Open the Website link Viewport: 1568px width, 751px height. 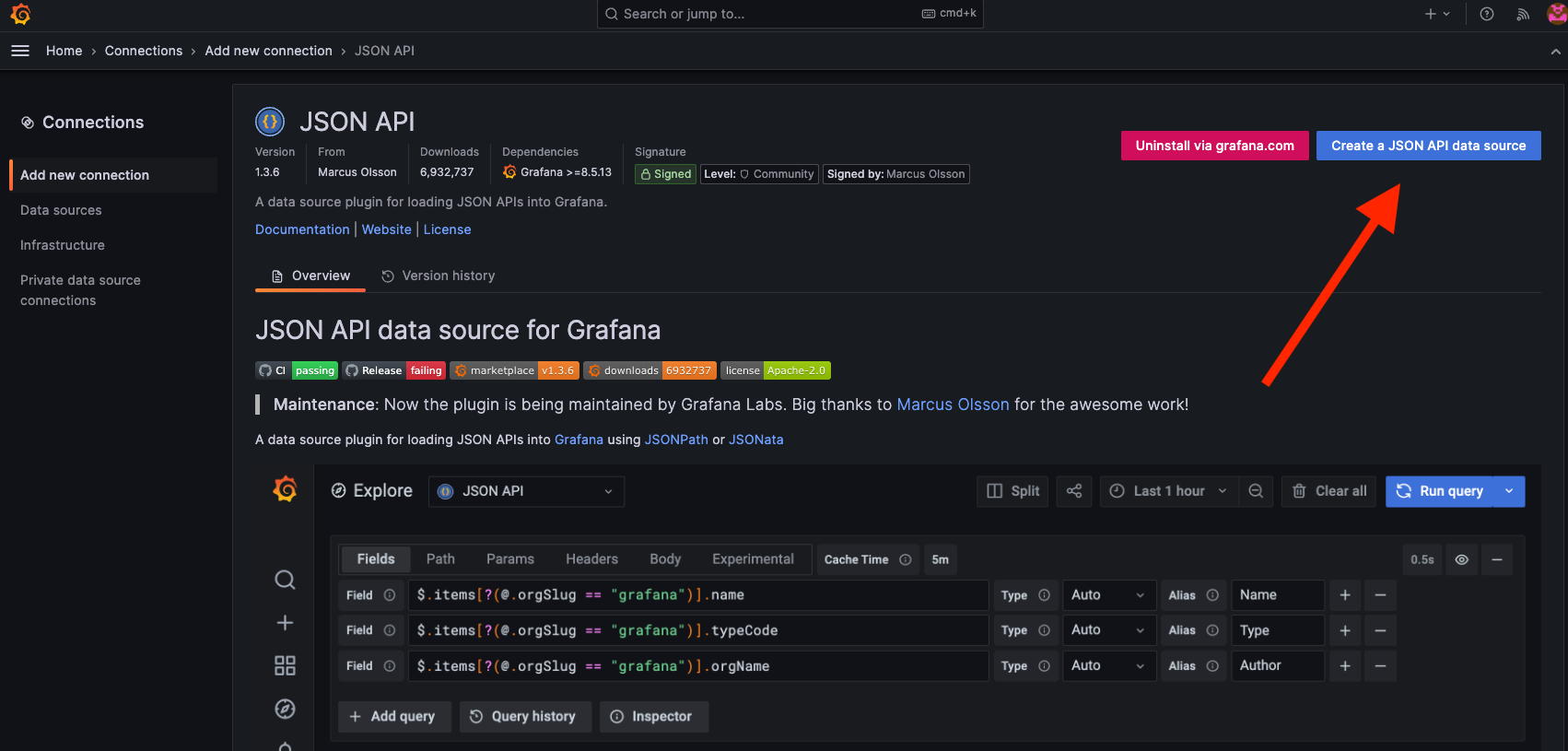(x=386, y=229)
